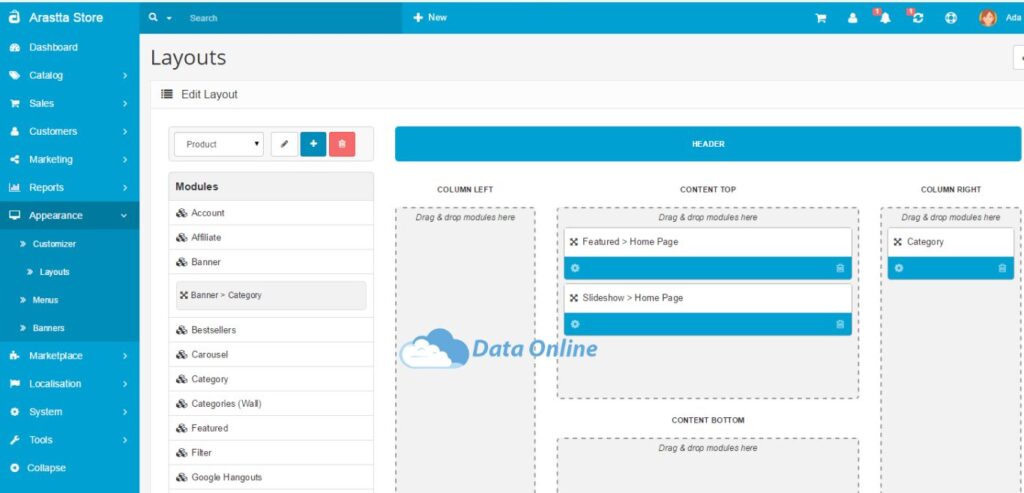This screenshot has height=493, width=1024.
Task: Select Menus under Appearance
Action: click(x=45, y=300)
